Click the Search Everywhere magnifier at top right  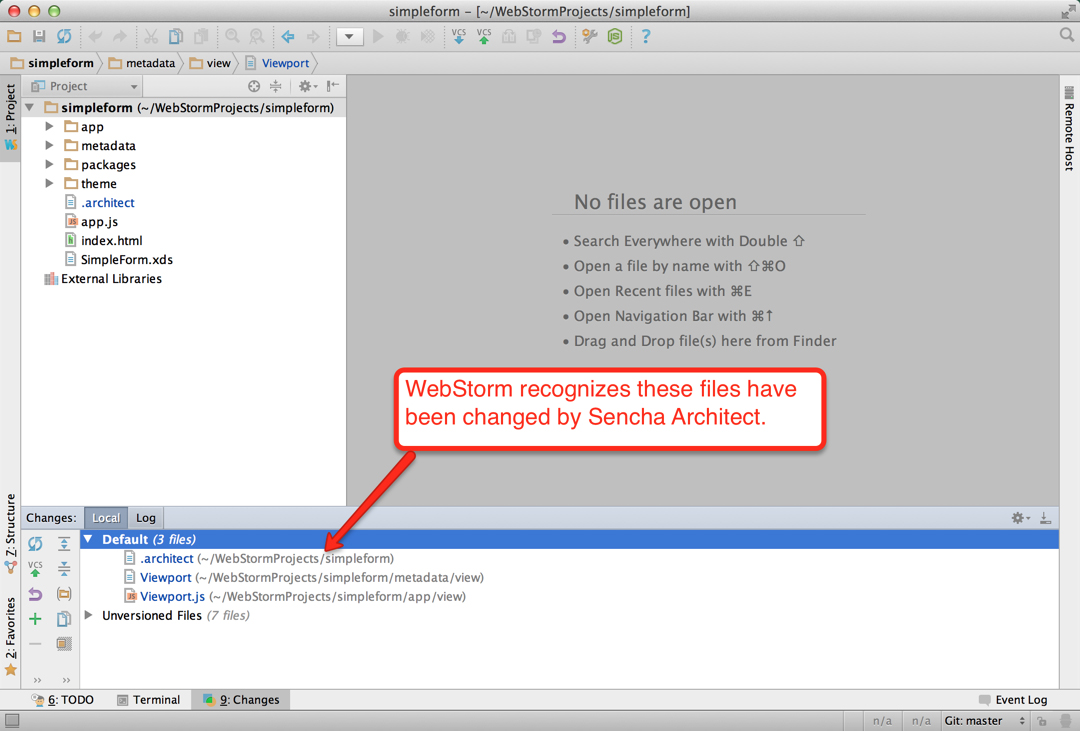click(x=1066, y=35)
